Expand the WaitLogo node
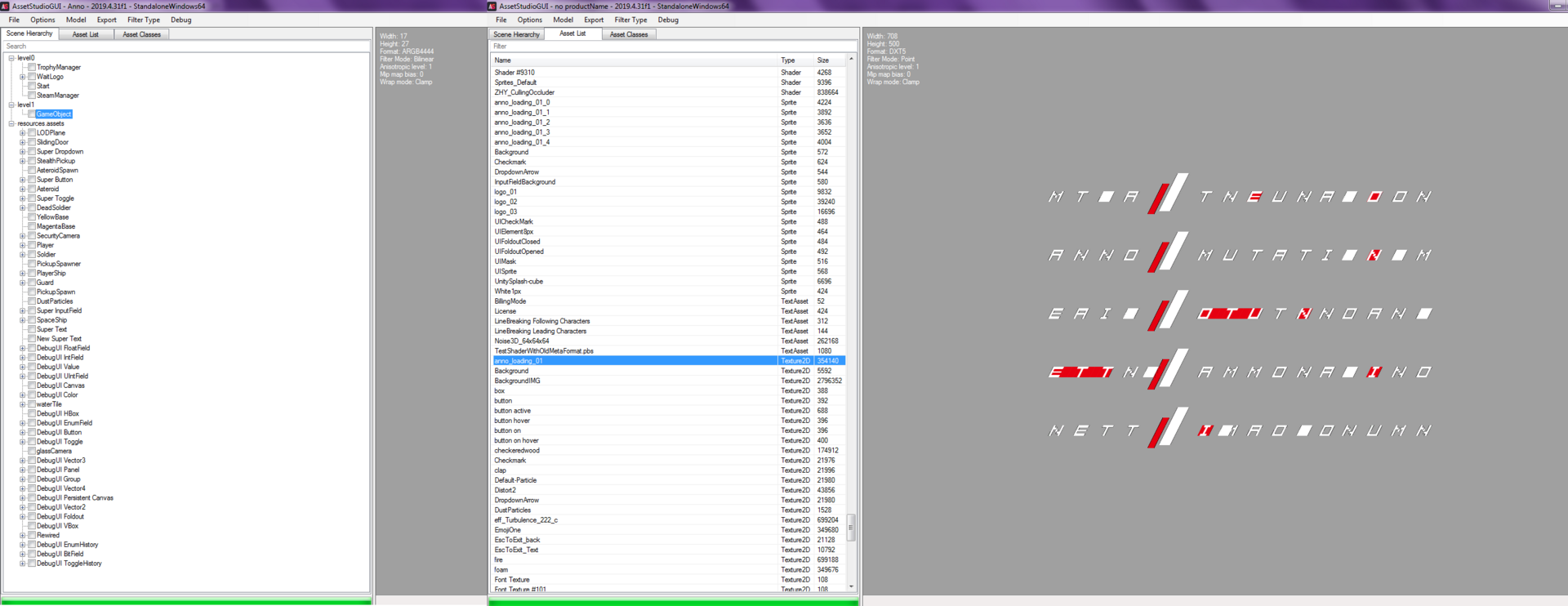 coord(23,77)
